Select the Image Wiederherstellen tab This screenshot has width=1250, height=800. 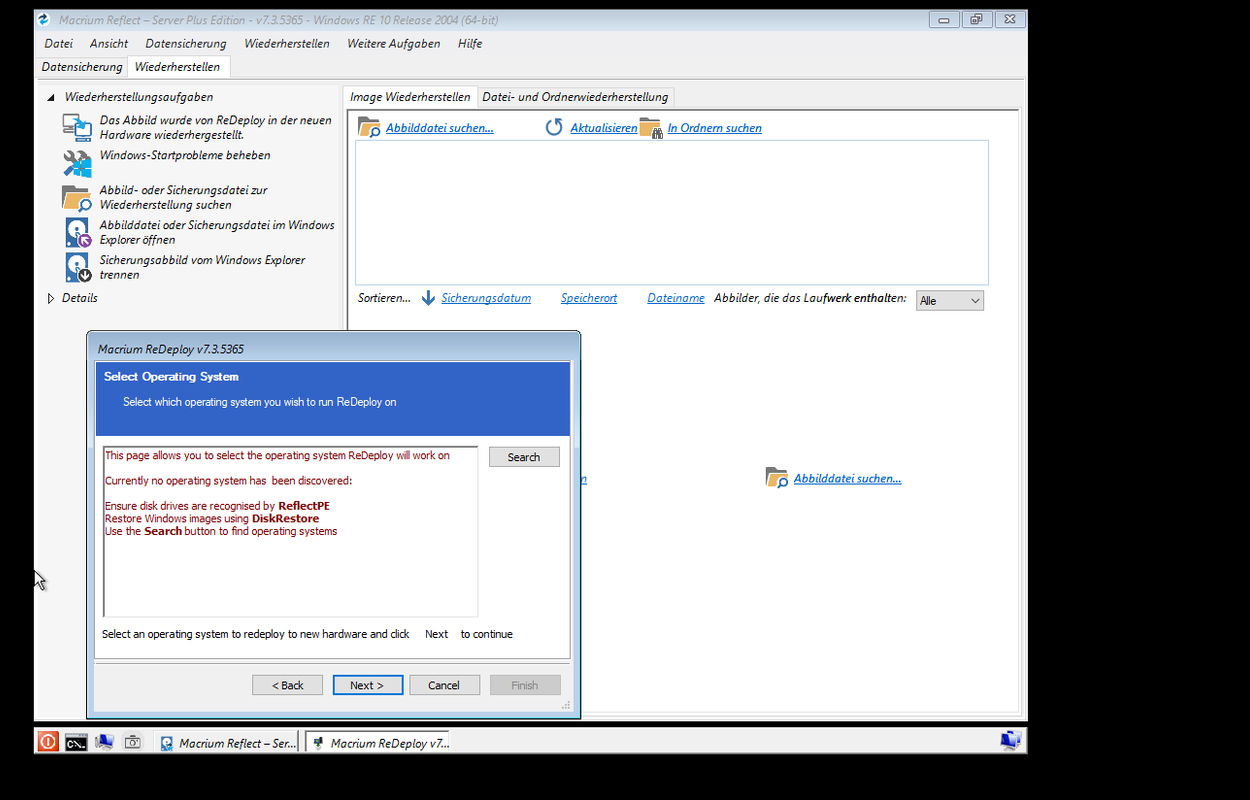410,97
